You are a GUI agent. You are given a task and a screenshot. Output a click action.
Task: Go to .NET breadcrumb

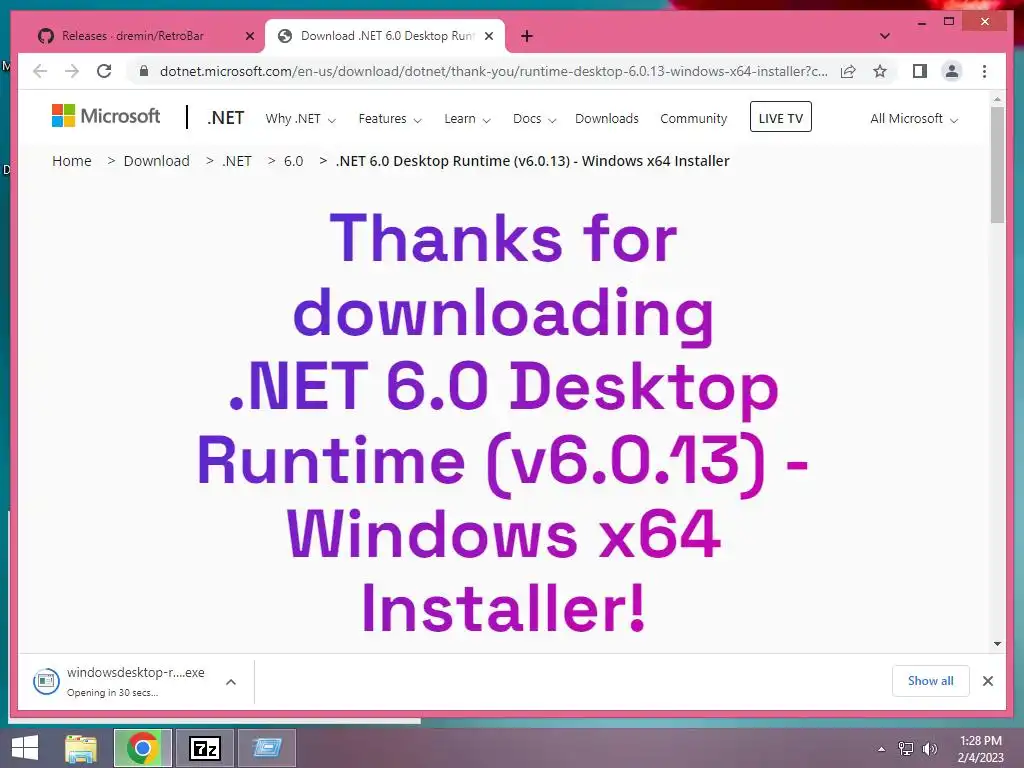(x=236, y=161)
